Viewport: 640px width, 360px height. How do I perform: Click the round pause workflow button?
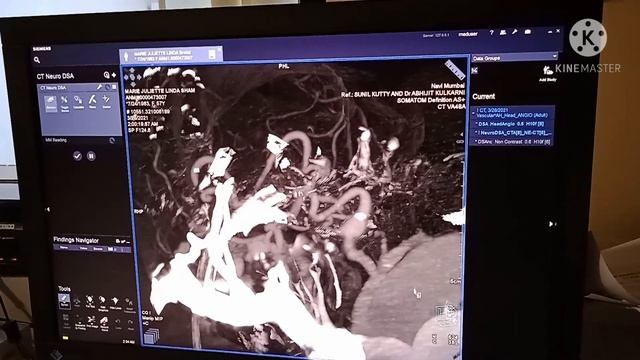click(x=91, y=156)
